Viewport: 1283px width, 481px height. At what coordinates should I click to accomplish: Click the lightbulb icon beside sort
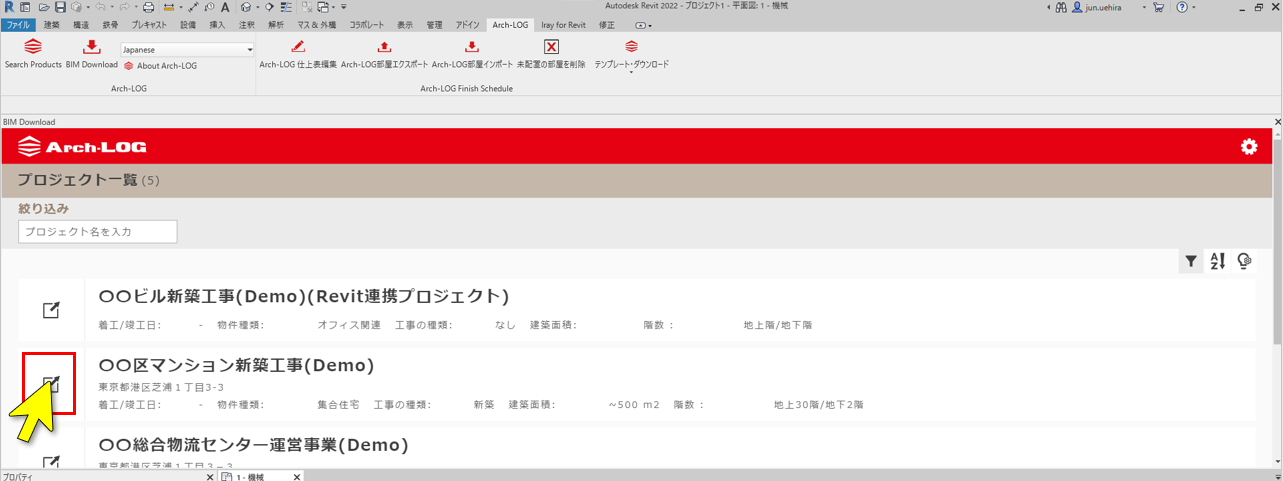point(1244,262)
